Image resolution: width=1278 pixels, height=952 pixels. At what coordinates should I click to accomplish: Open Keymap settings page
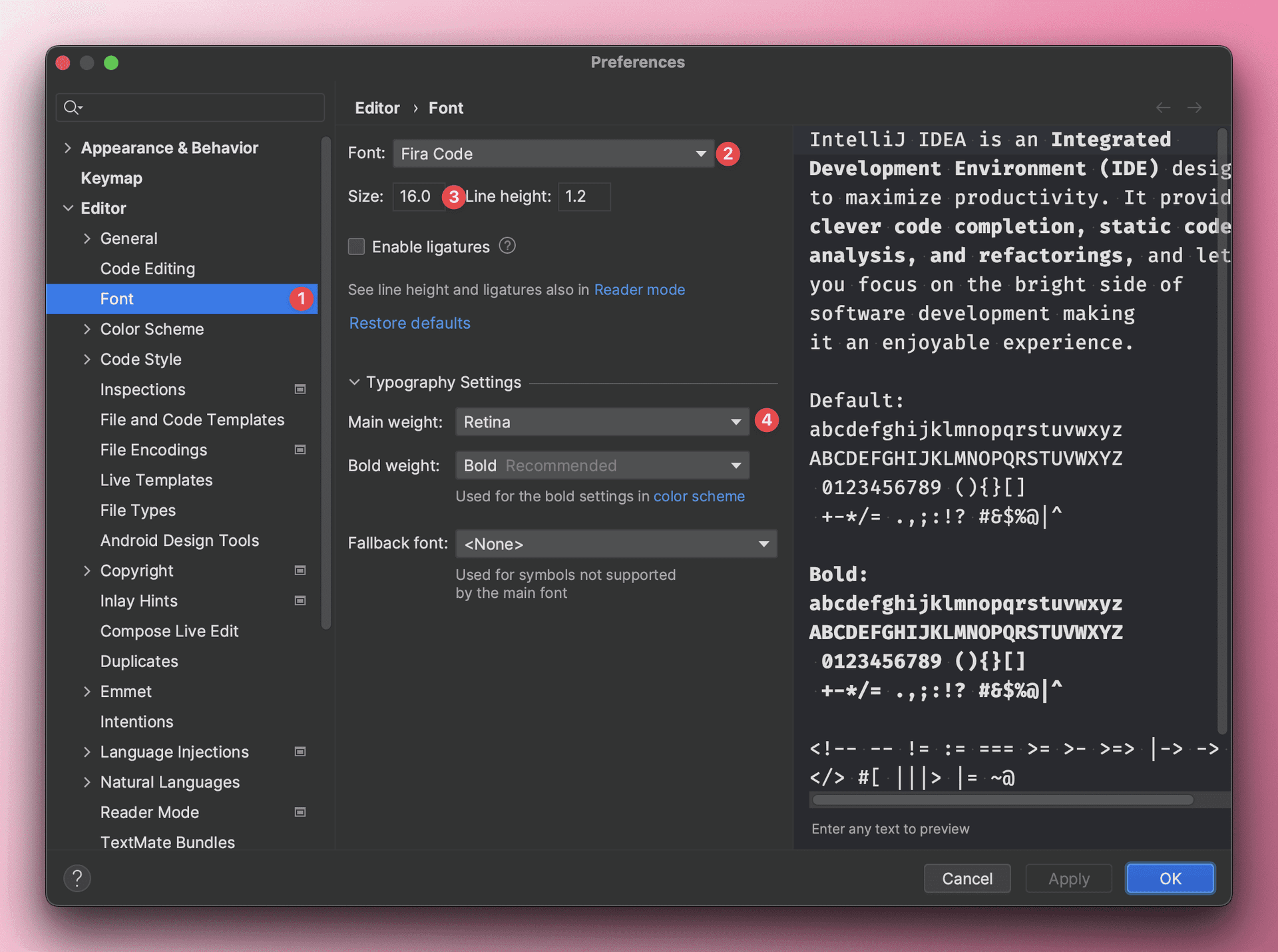point(111,178)
